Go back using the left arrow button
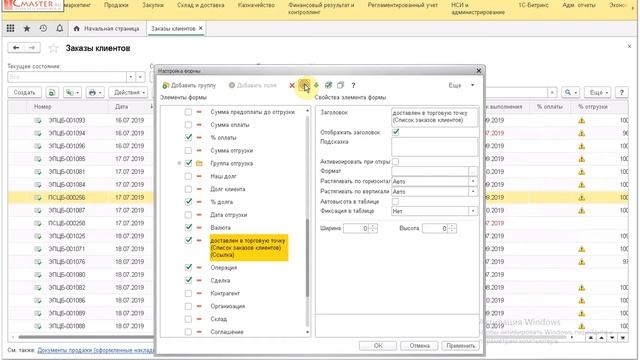This screenshot has width=640, height=360. point(16,48)
